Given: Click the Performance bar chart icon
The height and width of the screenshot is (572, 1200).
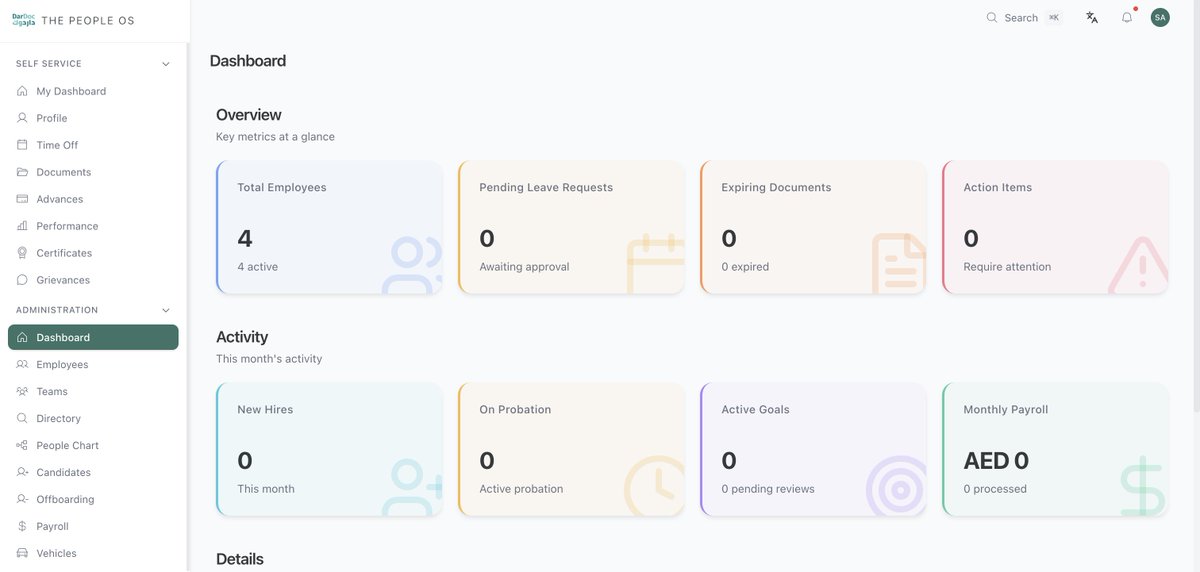Looking at the screenshot, I should (22, 226).
